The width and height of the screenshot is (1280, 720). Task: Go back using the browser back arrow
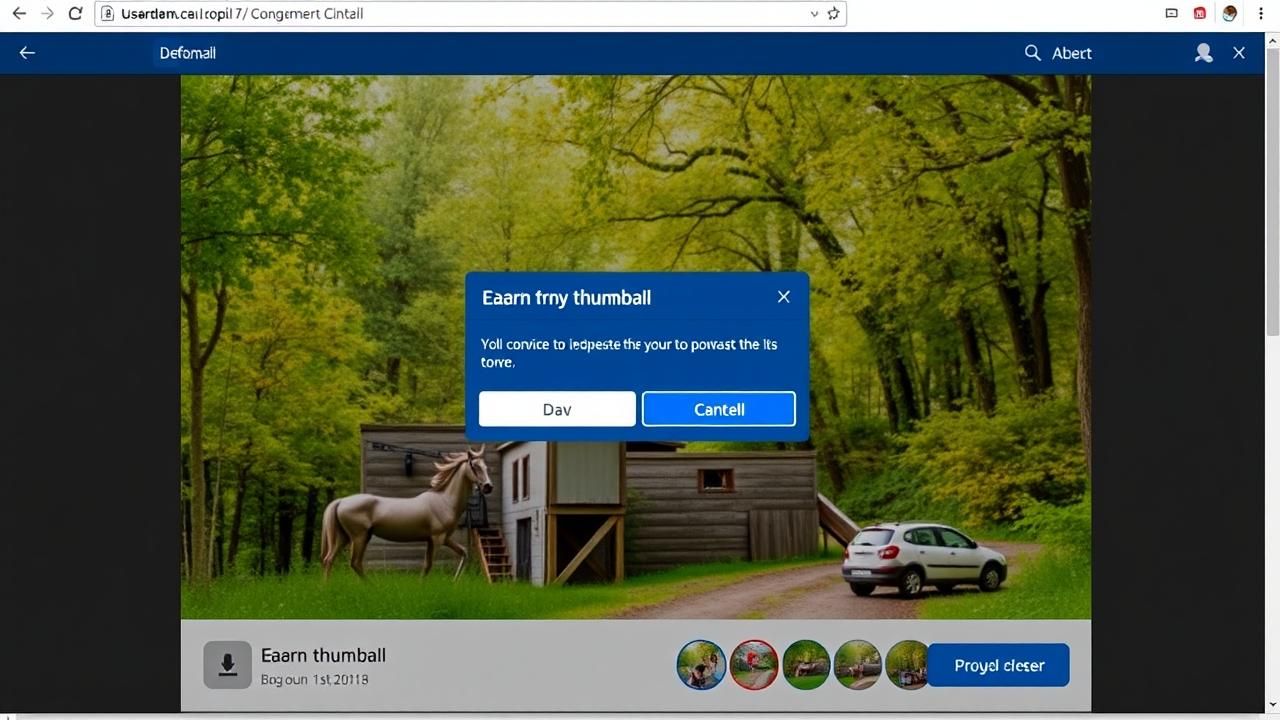click(x=19, y=14)
